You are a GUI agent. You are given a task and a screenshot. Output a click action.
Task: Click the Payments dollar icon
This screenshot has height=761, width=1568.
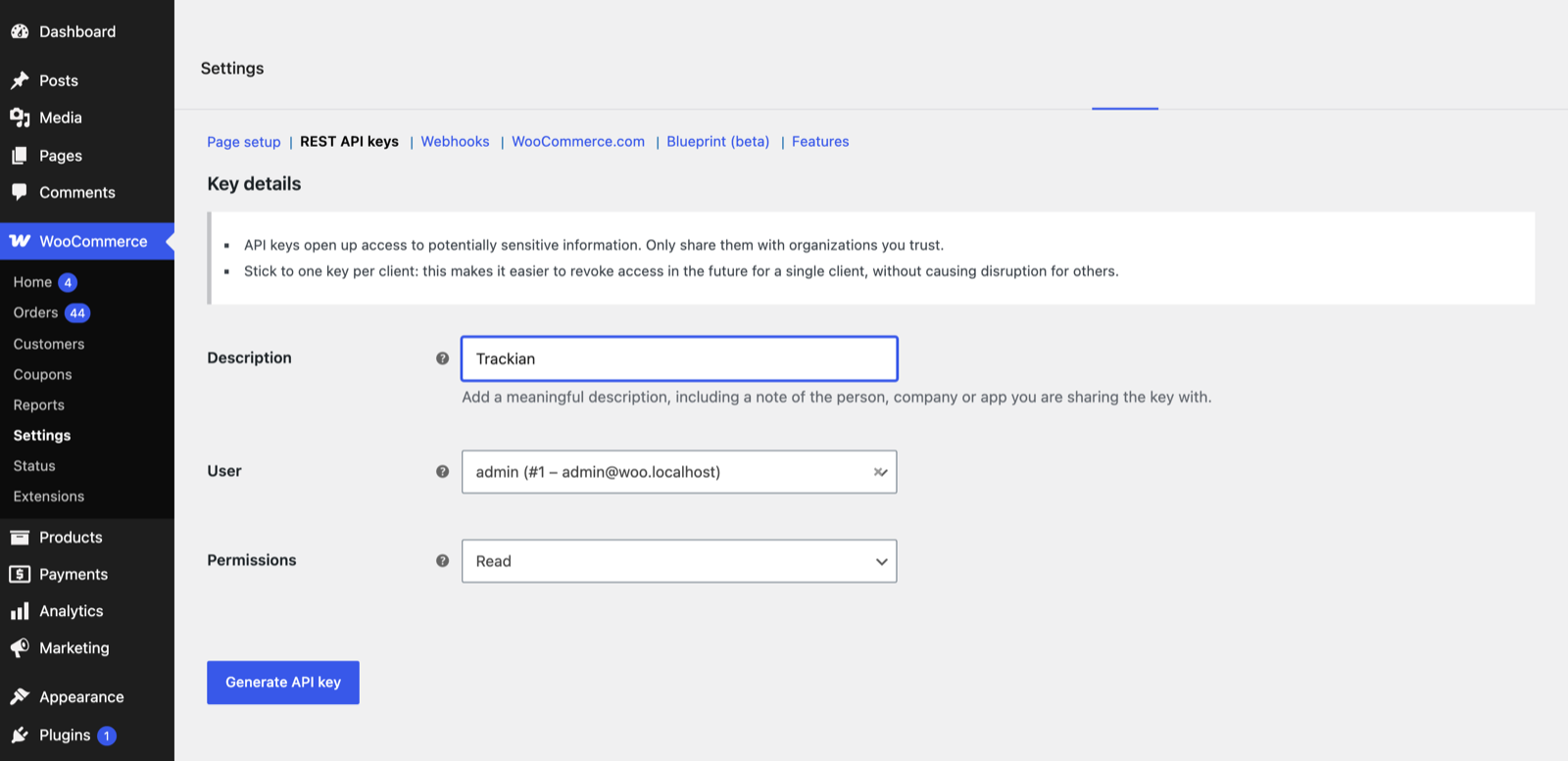pyautogui.click(x=20, y=574)
